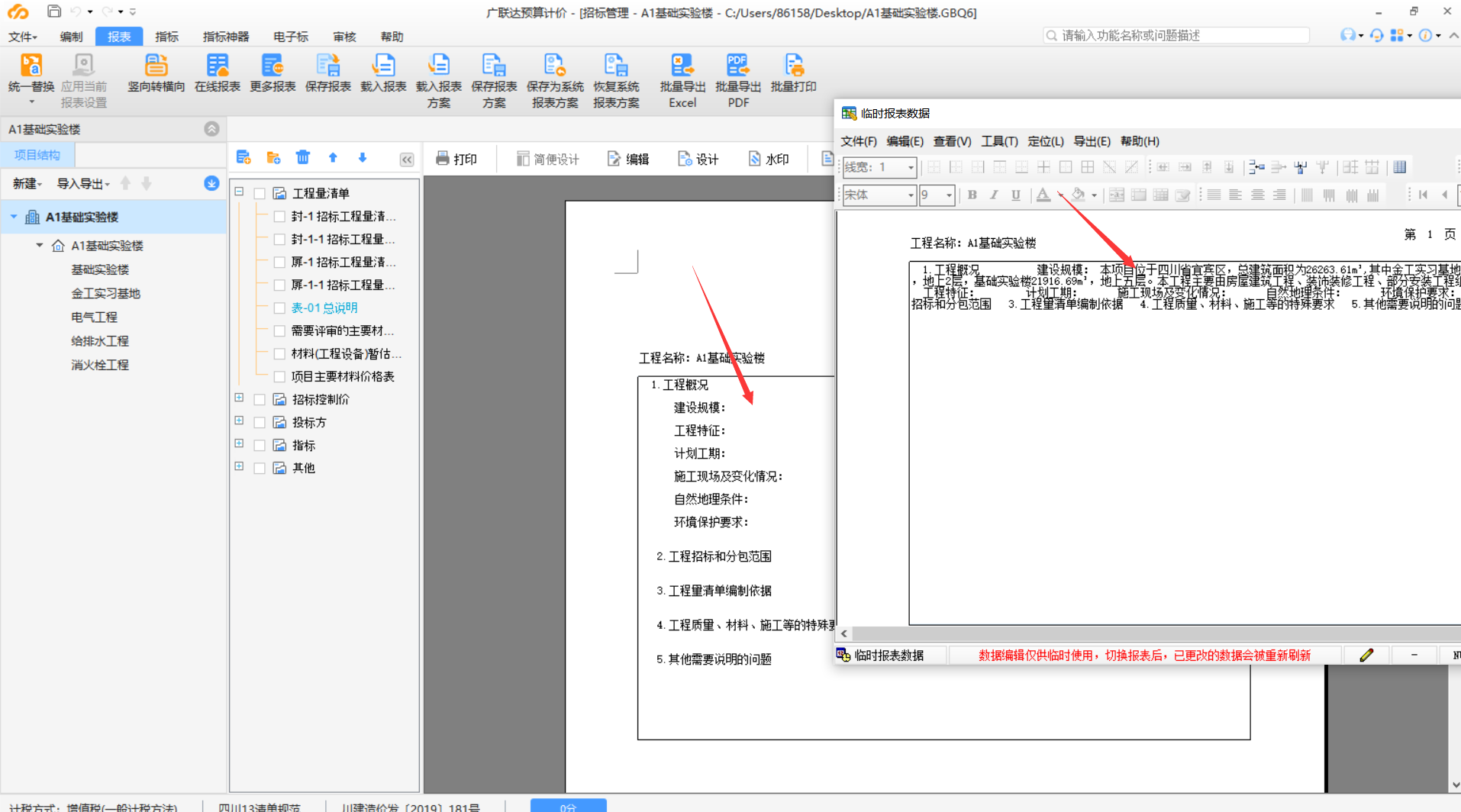The width and height of the screenshot is (1461, 812).
Task: Check the 表-01 总说明 checkbox
Action: tap(279, 308)
